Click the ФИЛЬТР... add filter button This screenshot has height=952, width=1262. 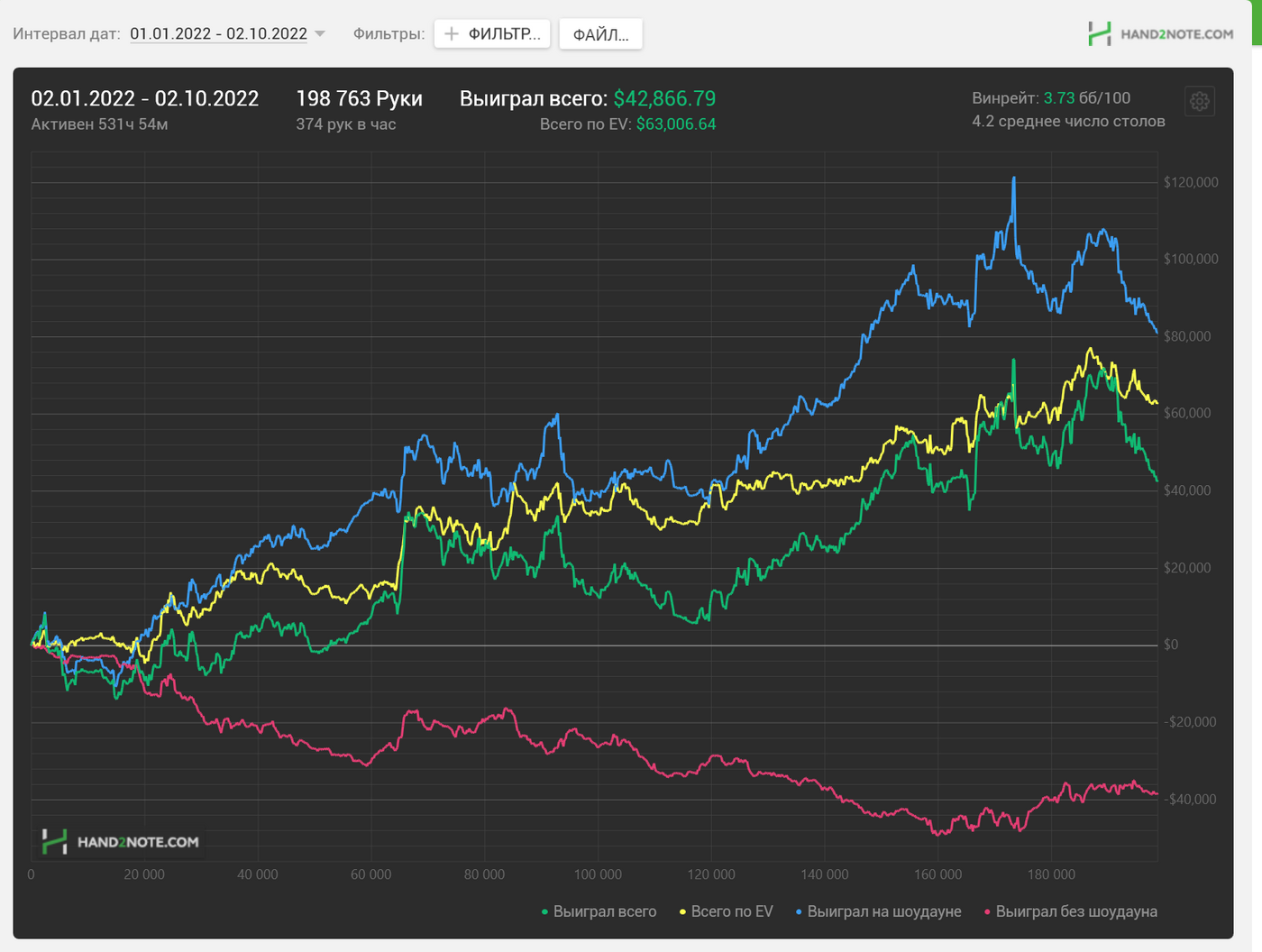coord(492,34)
